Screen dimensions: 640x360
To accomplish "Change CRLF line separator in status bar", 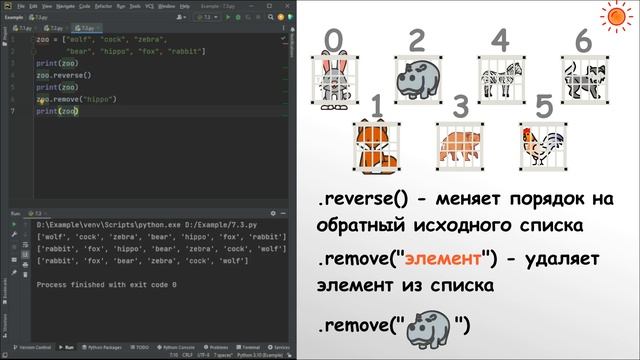I will pyautogui.click(x=187, y=356).
